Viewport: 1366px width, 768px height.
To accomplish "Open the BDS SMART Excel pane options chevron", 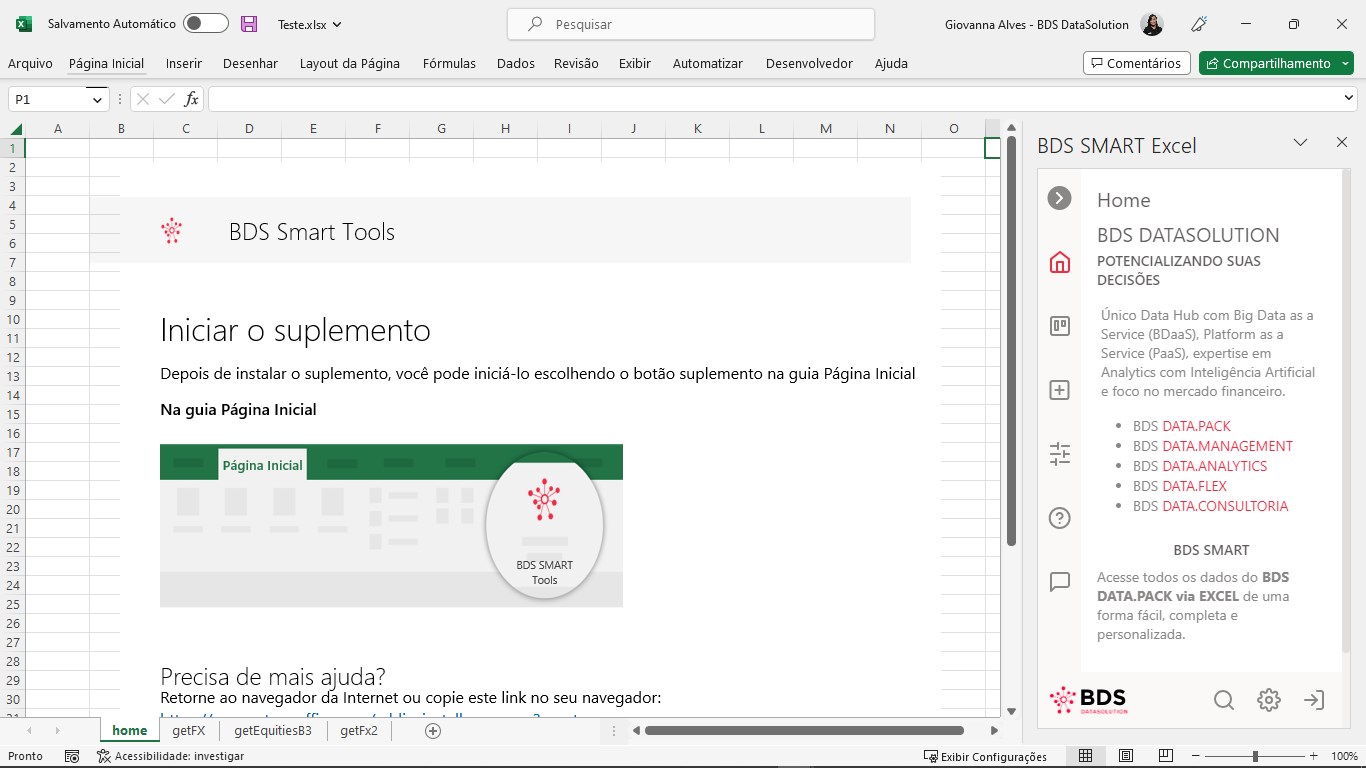I will click(1300, 143).
